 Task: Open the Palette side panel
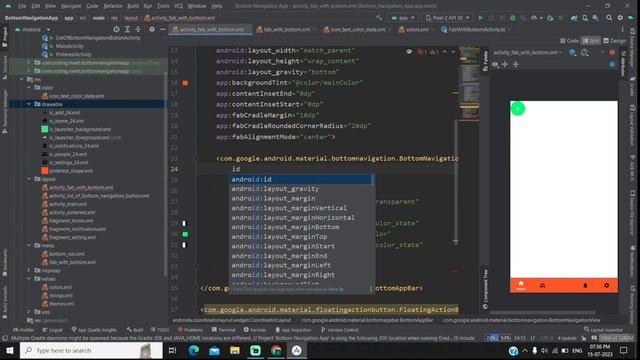click(485, 61)
